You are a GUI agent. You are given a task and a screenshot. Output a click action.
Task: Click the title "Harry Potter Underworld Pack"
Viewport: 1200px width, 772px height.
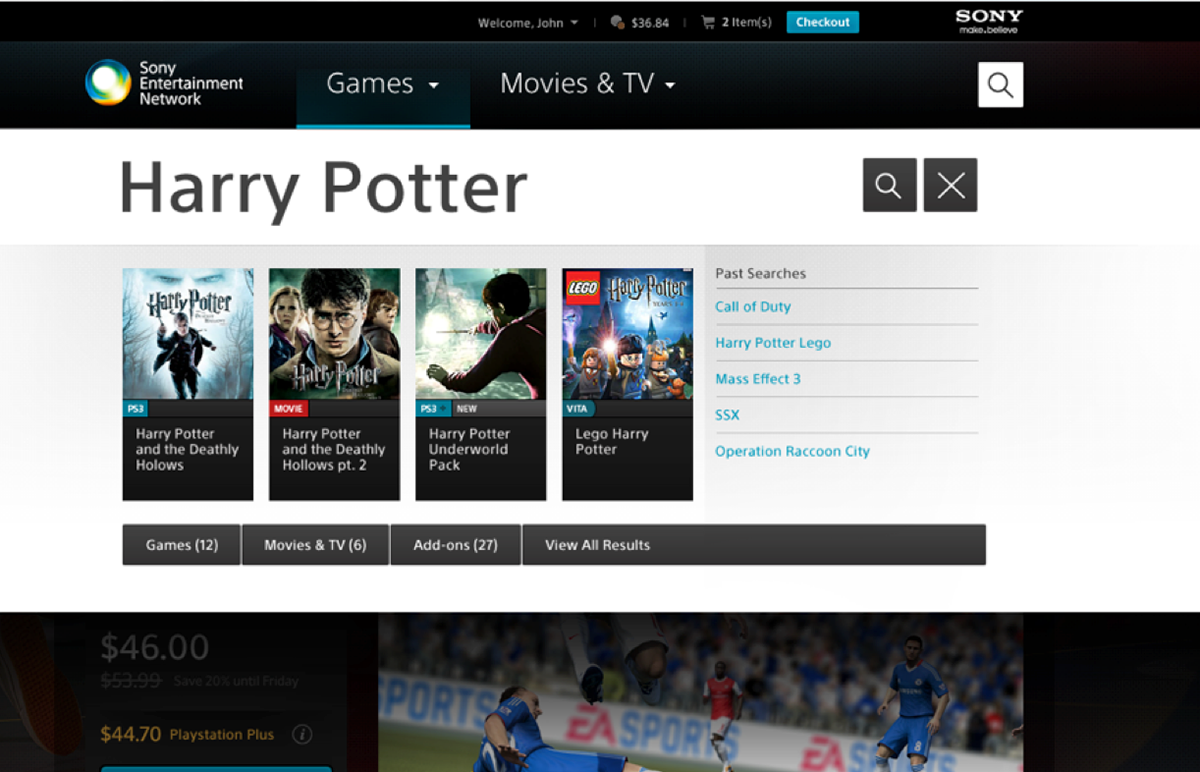tap(469, 449)
